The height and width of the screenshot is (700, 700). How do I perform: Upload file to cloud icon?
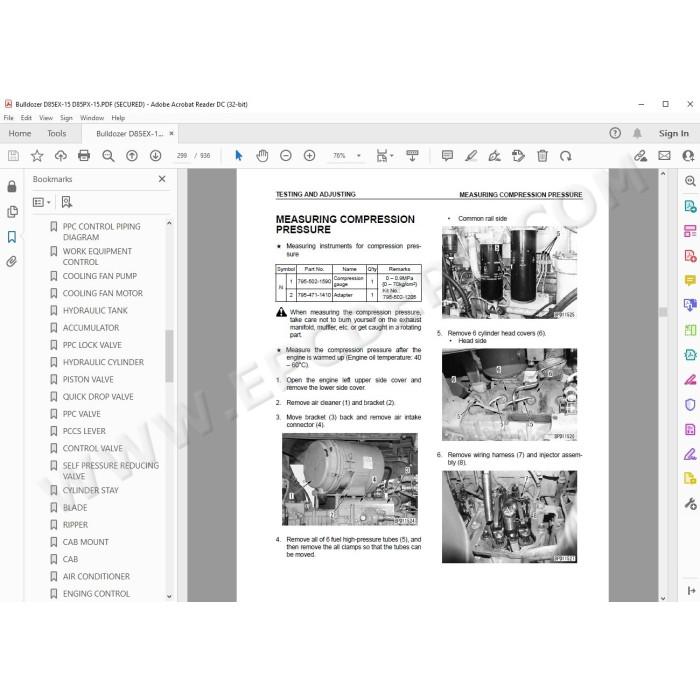(61, 155)
